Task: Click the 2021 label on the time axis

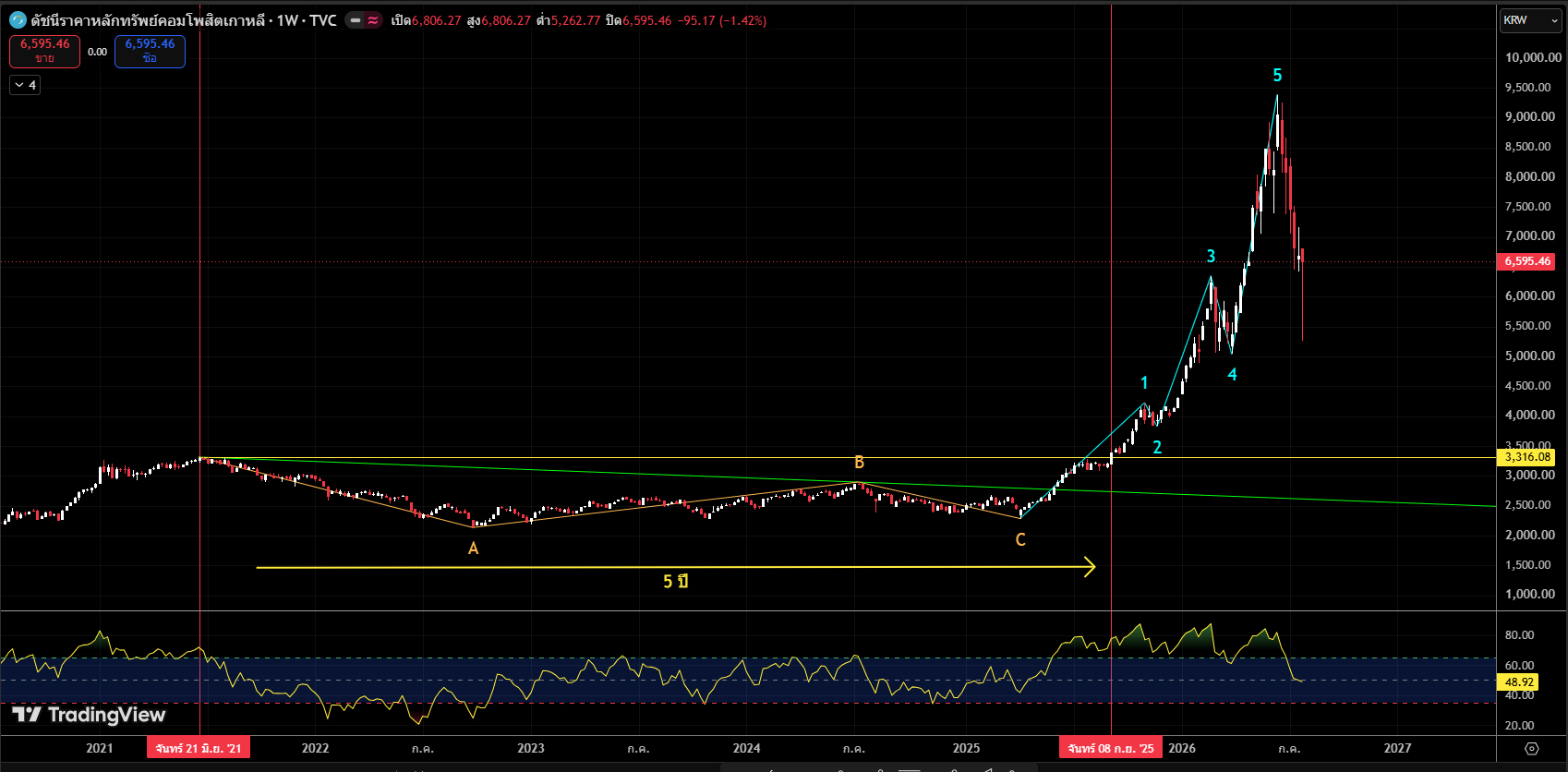Action: pyautogui.click(x=100, y=748)
